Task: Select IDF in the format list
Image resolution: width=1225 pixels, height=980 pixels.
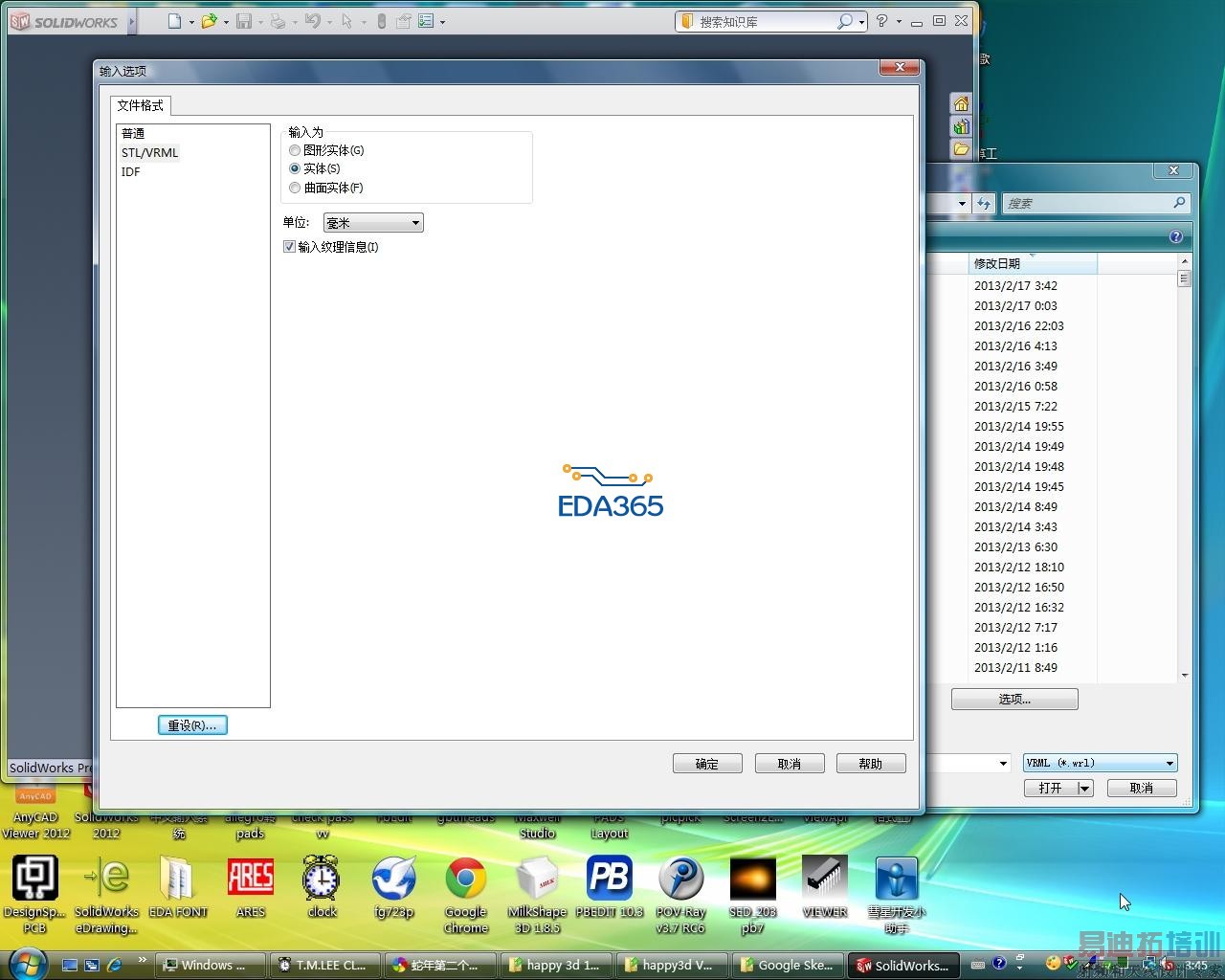Action: pos(130,172)
